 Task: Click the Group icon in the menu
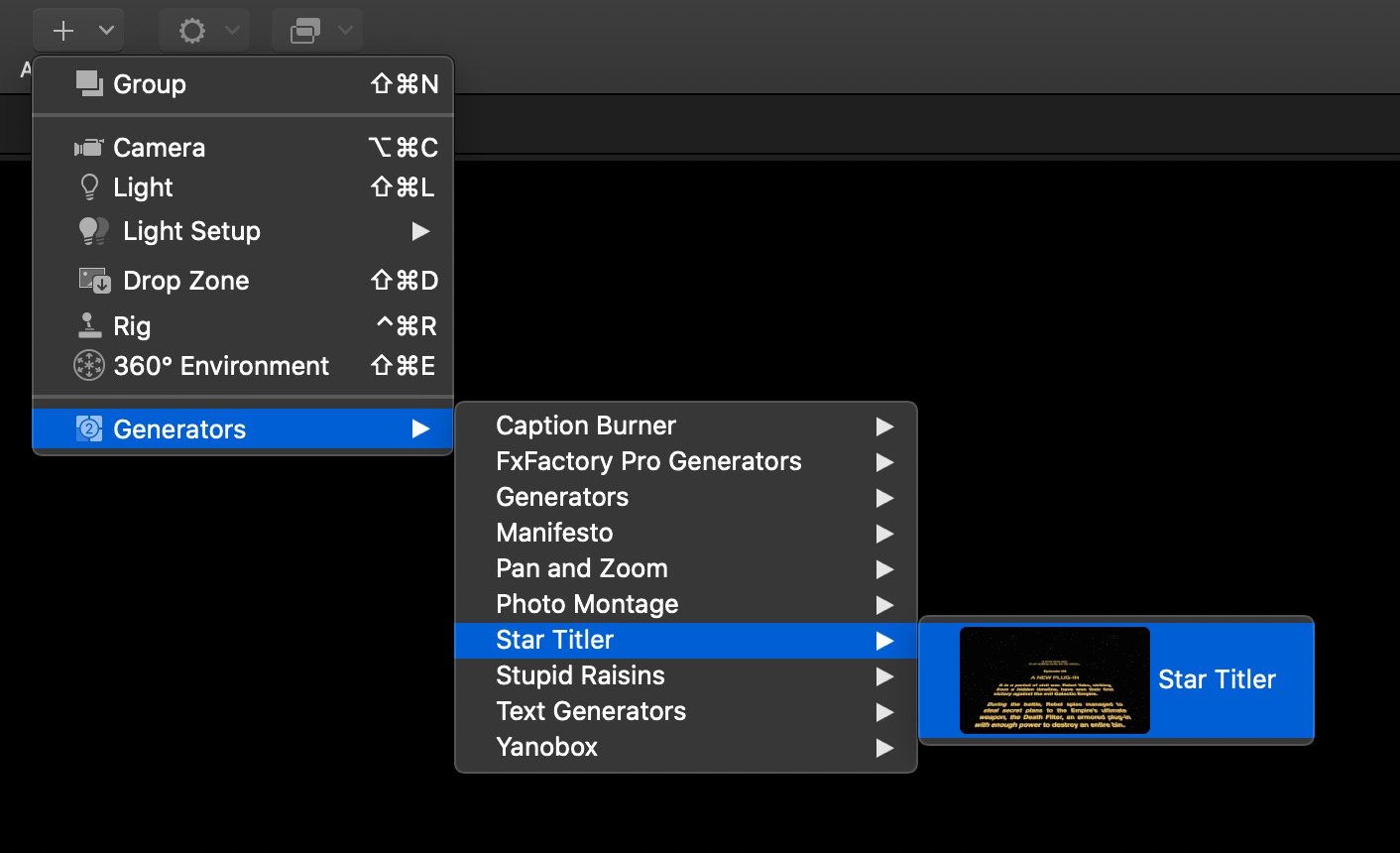coord(89,84)
